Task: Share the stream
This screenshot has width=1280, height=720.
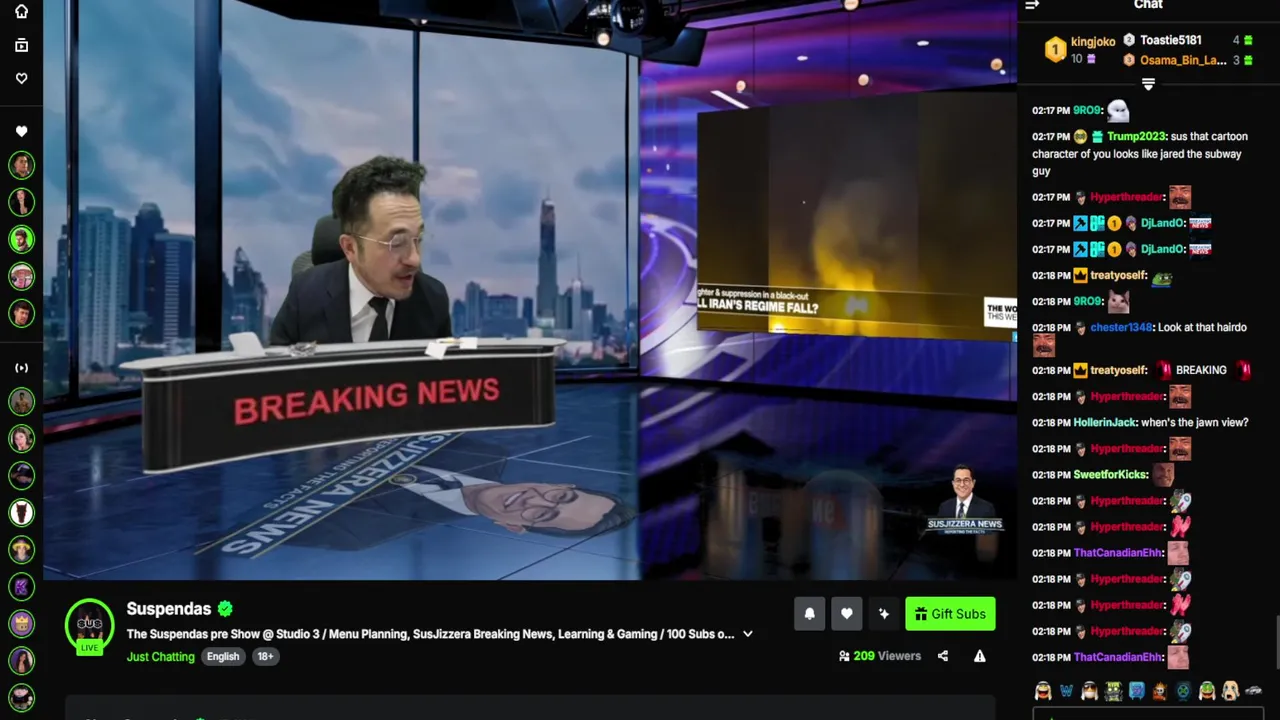Action: point(942,656)
